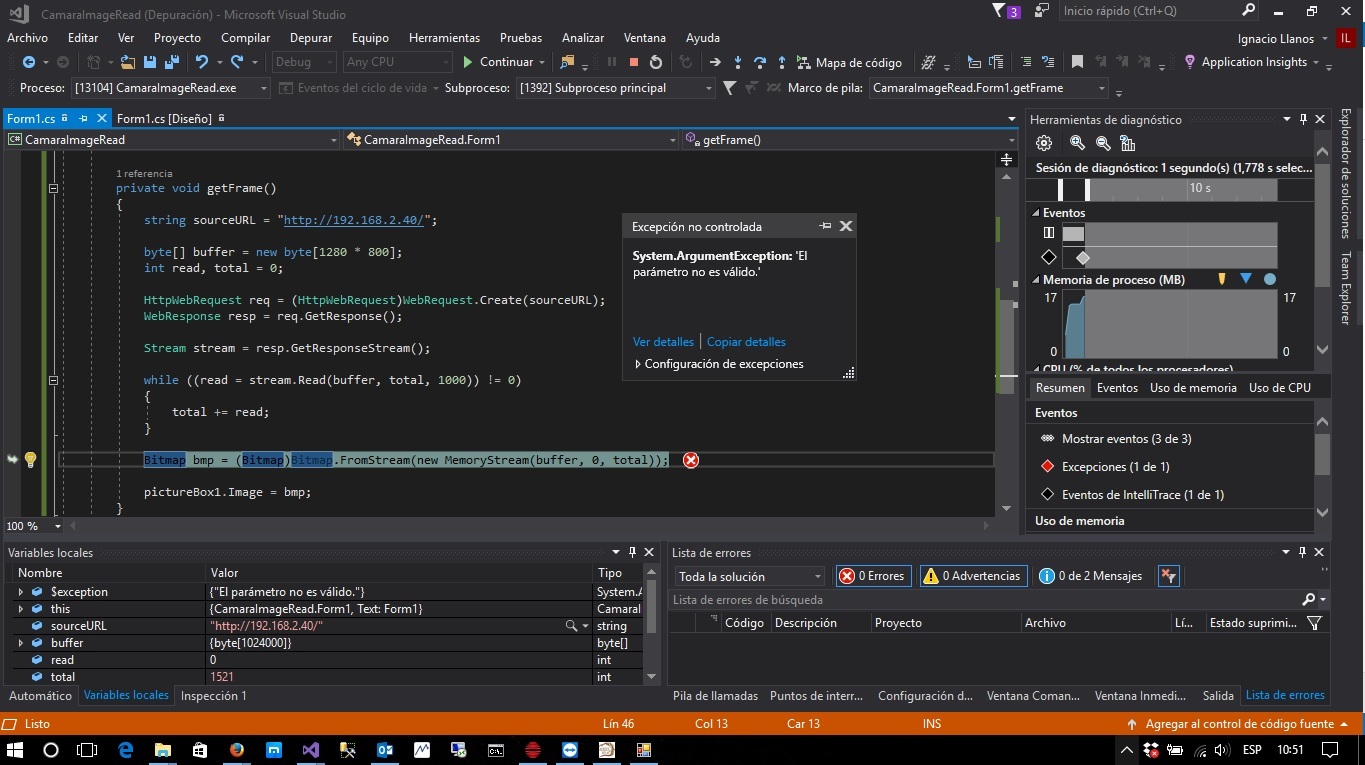Zoom out on diagnostic timeline
Screen dimensions: 1365x765
pos(1102,143)
